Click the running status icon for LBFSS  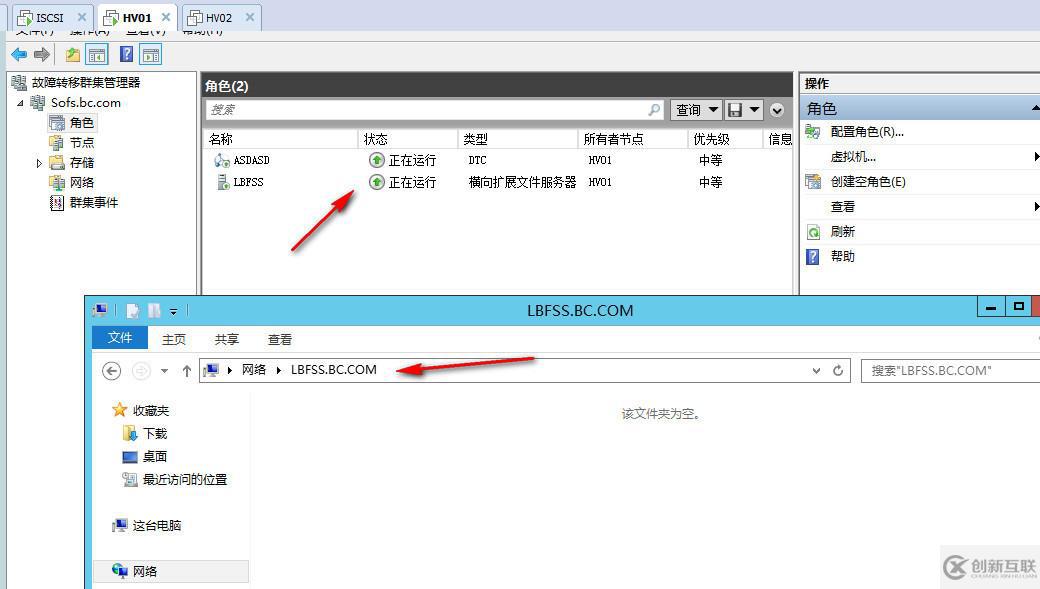tap(377, 182)
